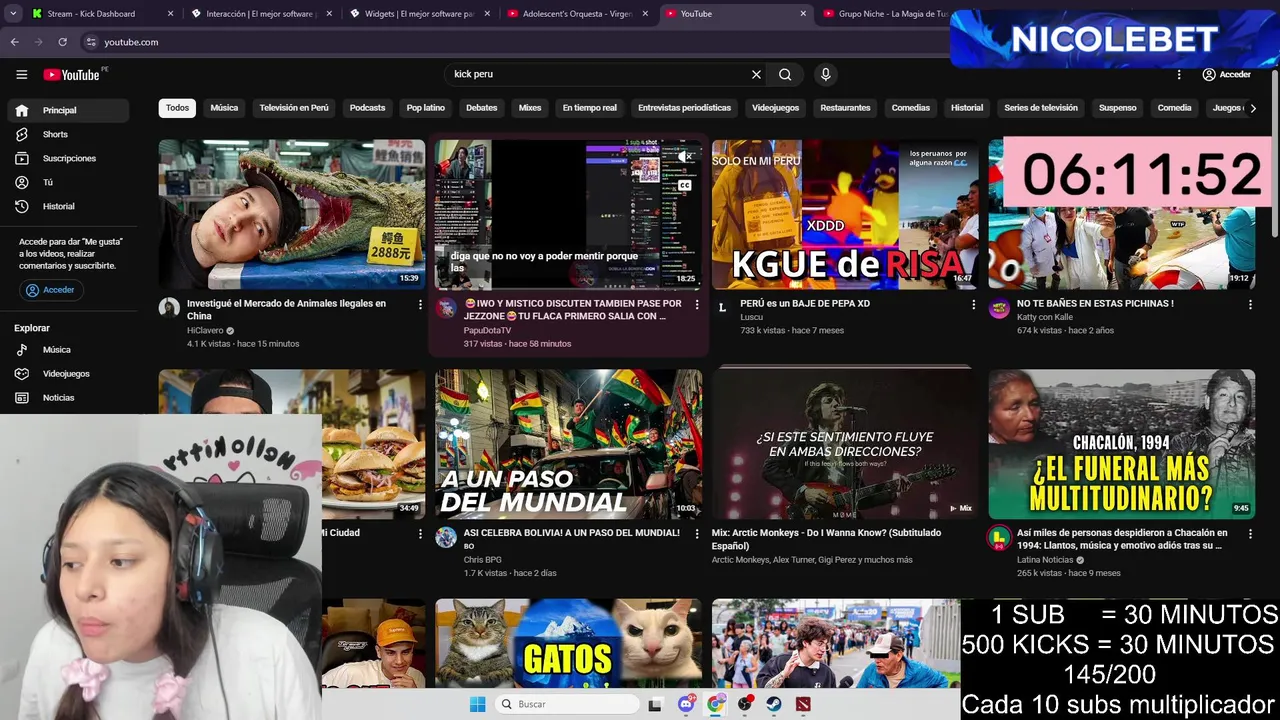Open 'A UN PASO DEL MUNDIAL' Bolivia thumbnail
Screen dimensions: 1280x720
tap(569, 444)
